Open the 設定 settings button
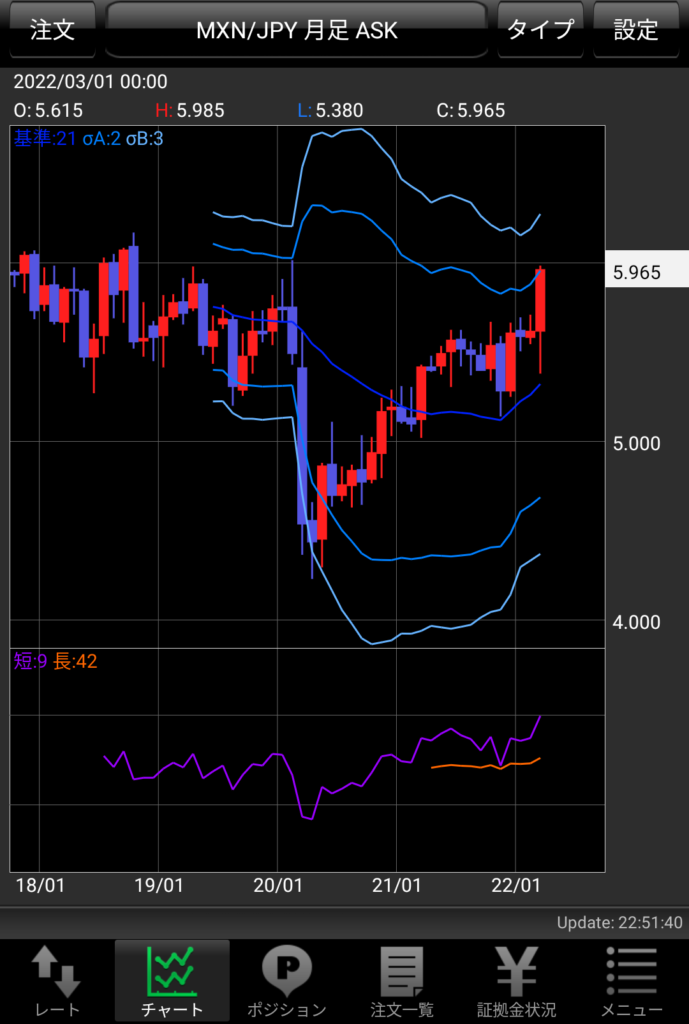Viewport: 689px width, 1024px height. pyautogui.click(x=635, y=29)
